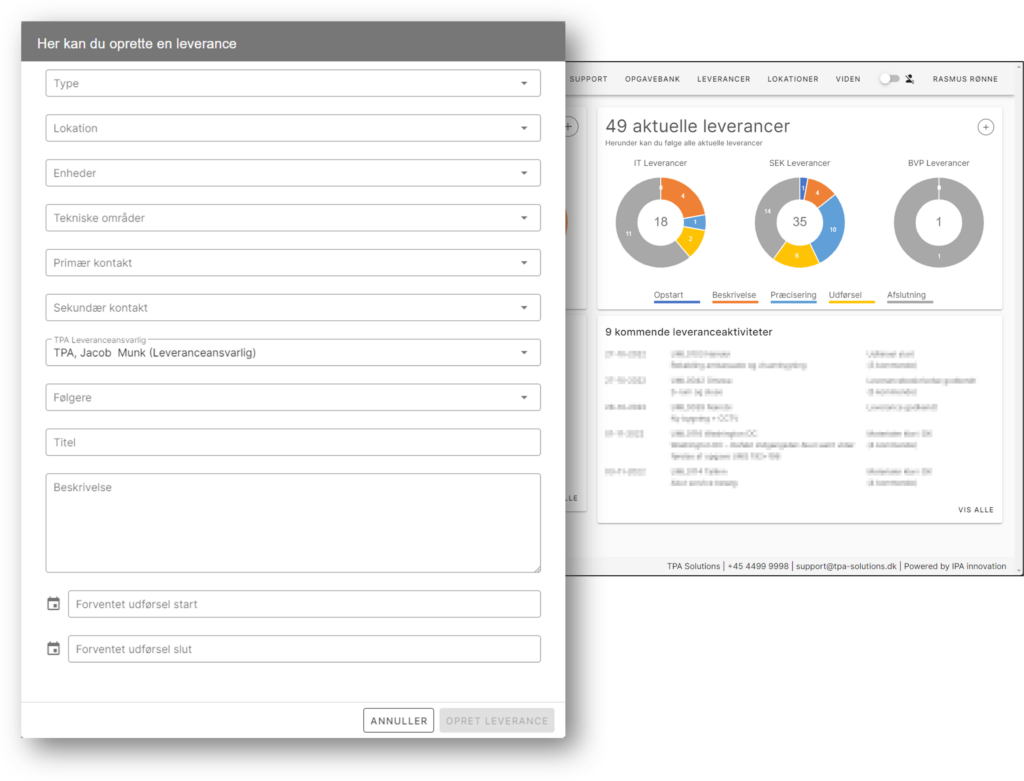The height and width of the screenshot is (781, 1024).
Task: Open the Lokationer menu
Action: pos(793,79)
